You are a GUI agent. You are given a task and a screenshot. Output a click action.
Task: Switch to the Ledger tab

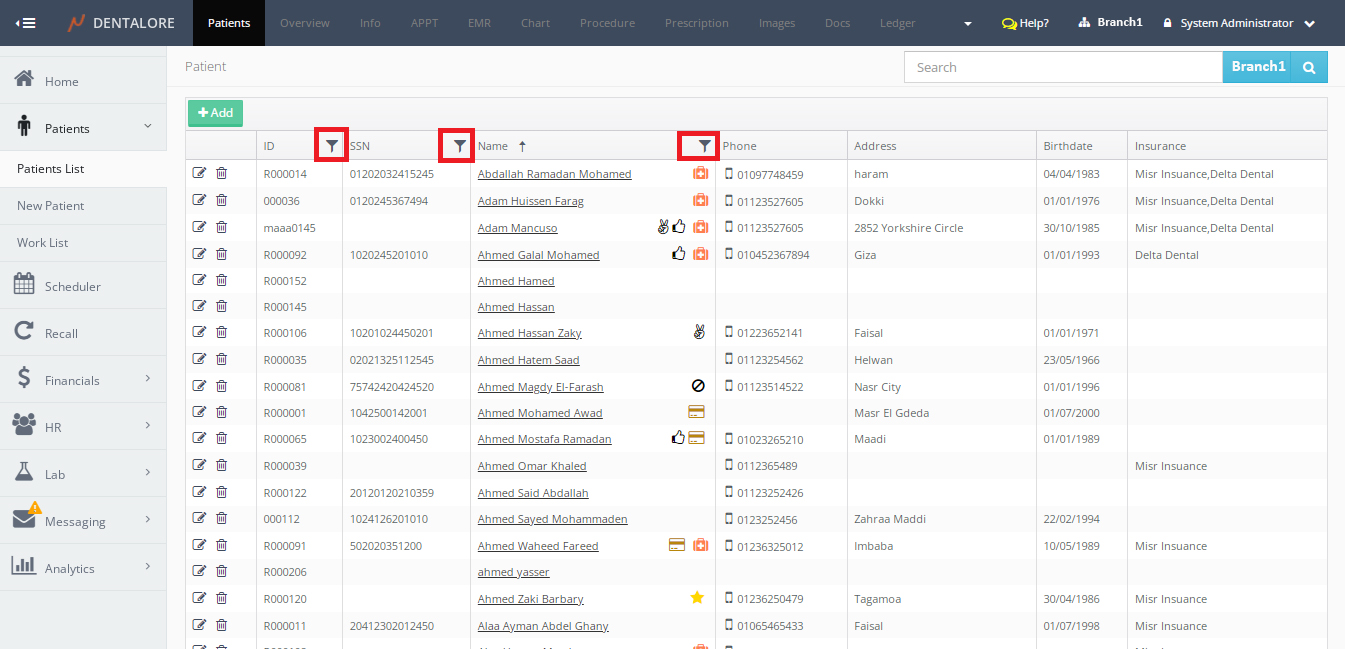tap(897, 23)
